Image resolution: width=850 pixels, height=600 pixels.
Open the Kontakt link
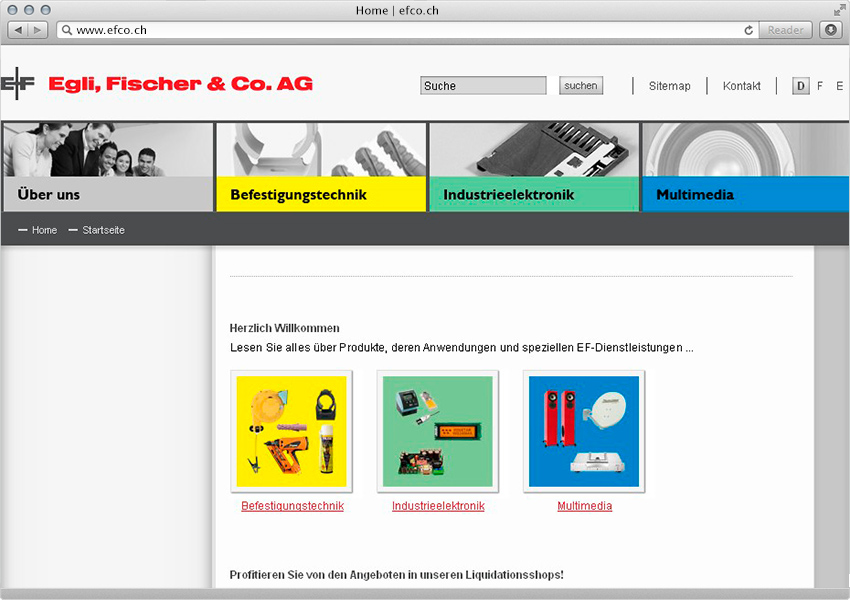click(x=741, y=86)
